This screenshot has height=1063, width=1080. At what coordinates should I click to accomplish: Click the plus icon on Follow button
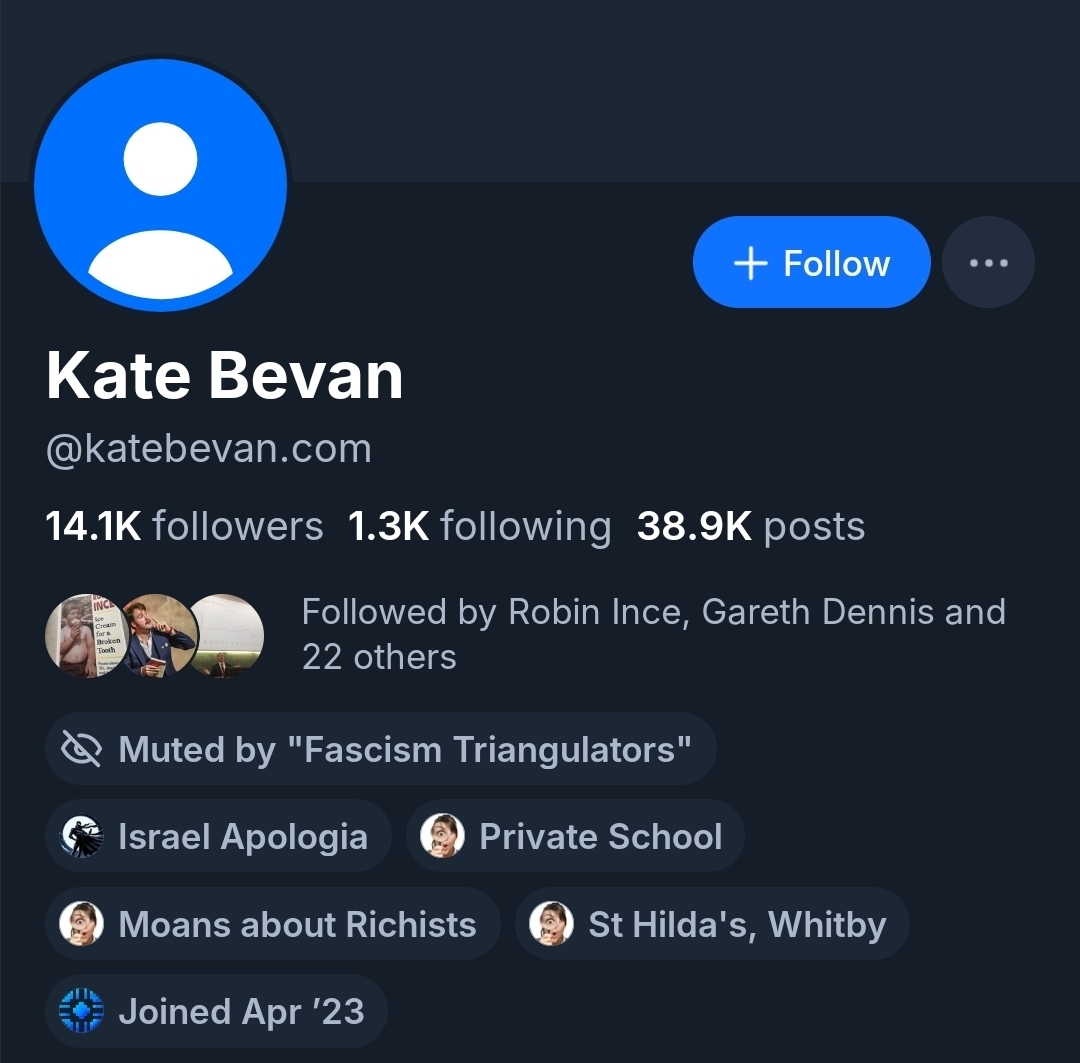click(x=750, y=263)
